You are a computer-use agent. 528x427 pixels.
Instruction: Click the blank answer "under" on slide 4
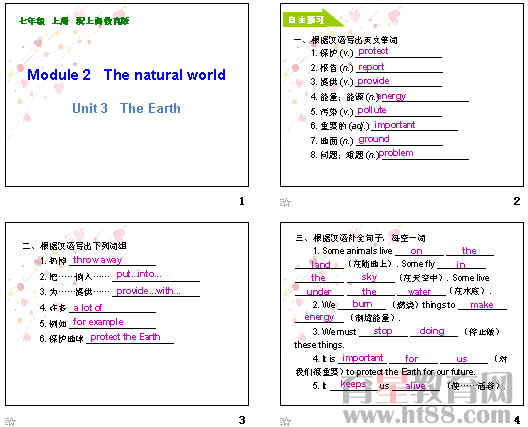click(319, 292)
